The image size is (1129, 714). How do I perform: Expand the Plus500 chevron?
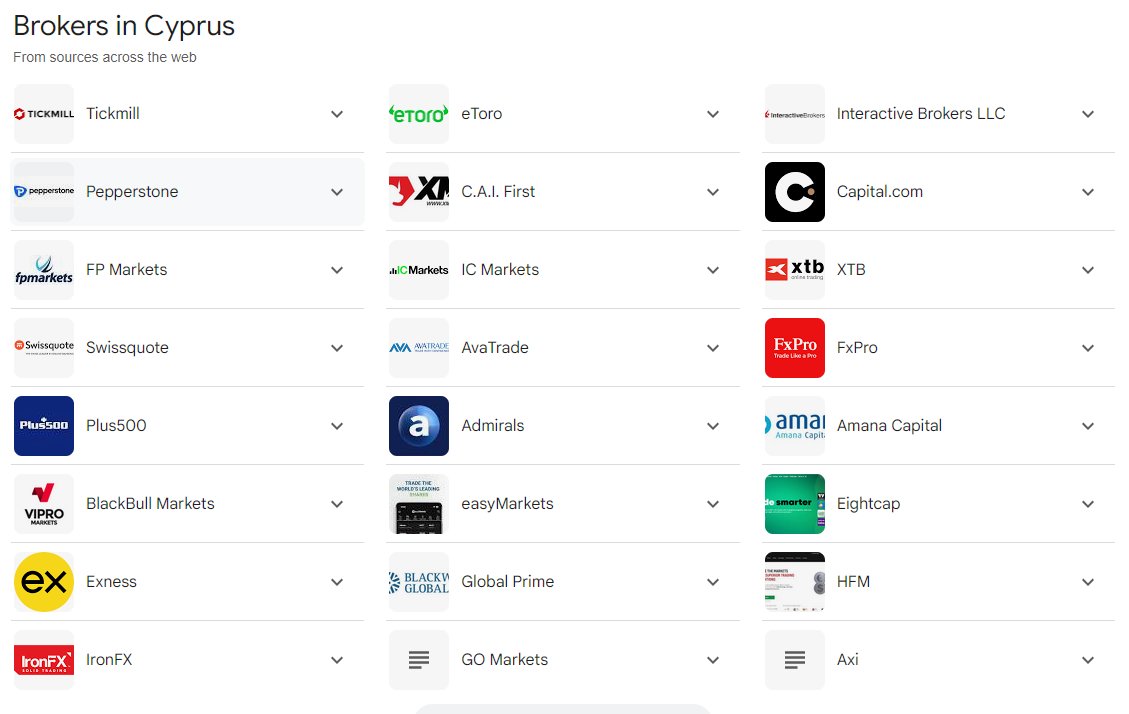click(x=337, y=426)
